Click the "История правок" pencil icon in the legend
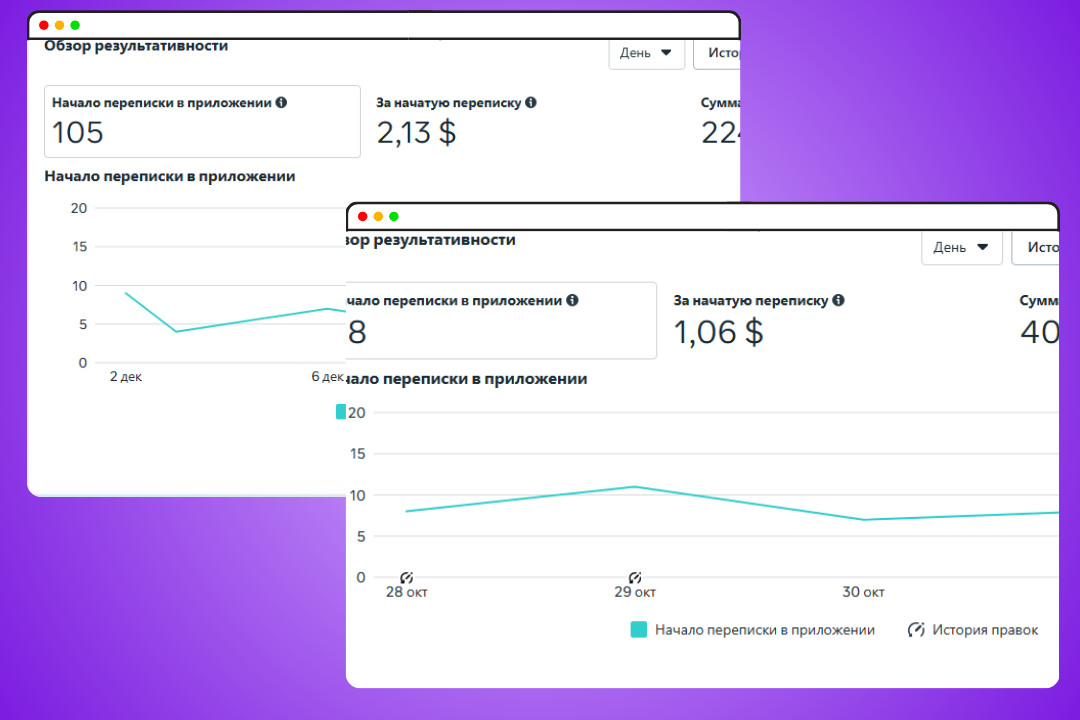1080x720 pixels. tap(916, 629)
